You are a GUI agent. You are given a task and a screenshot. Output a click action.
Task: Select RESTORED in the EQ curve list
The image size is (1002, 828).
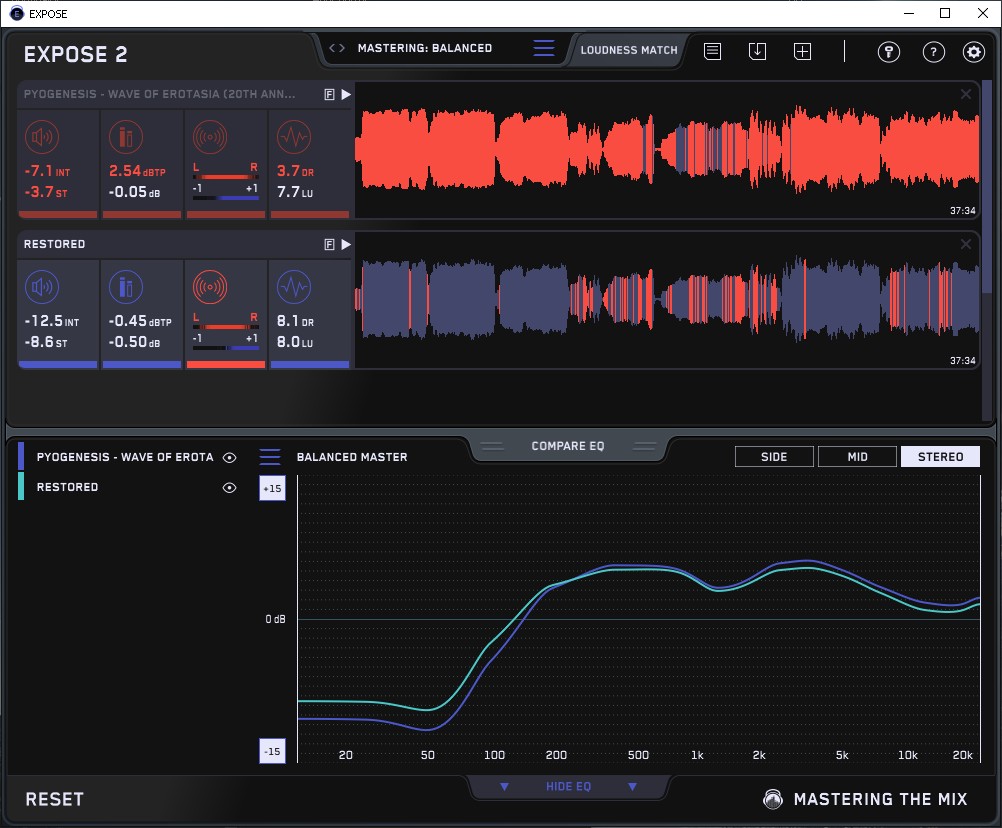[x=68, y=487]
